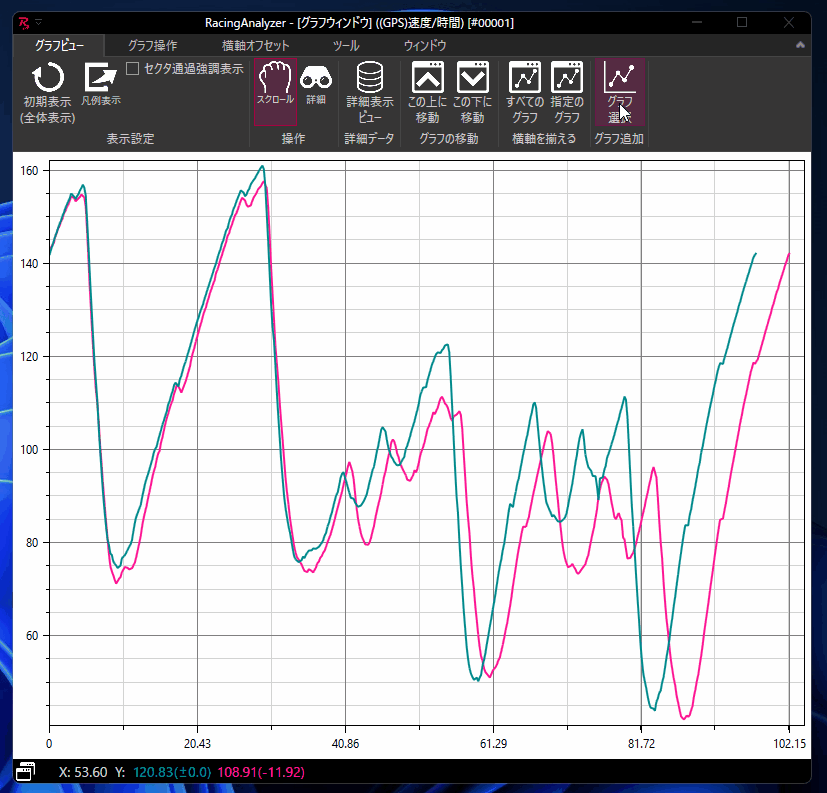Click the 160 peak of the teal curve

(262, 167)
